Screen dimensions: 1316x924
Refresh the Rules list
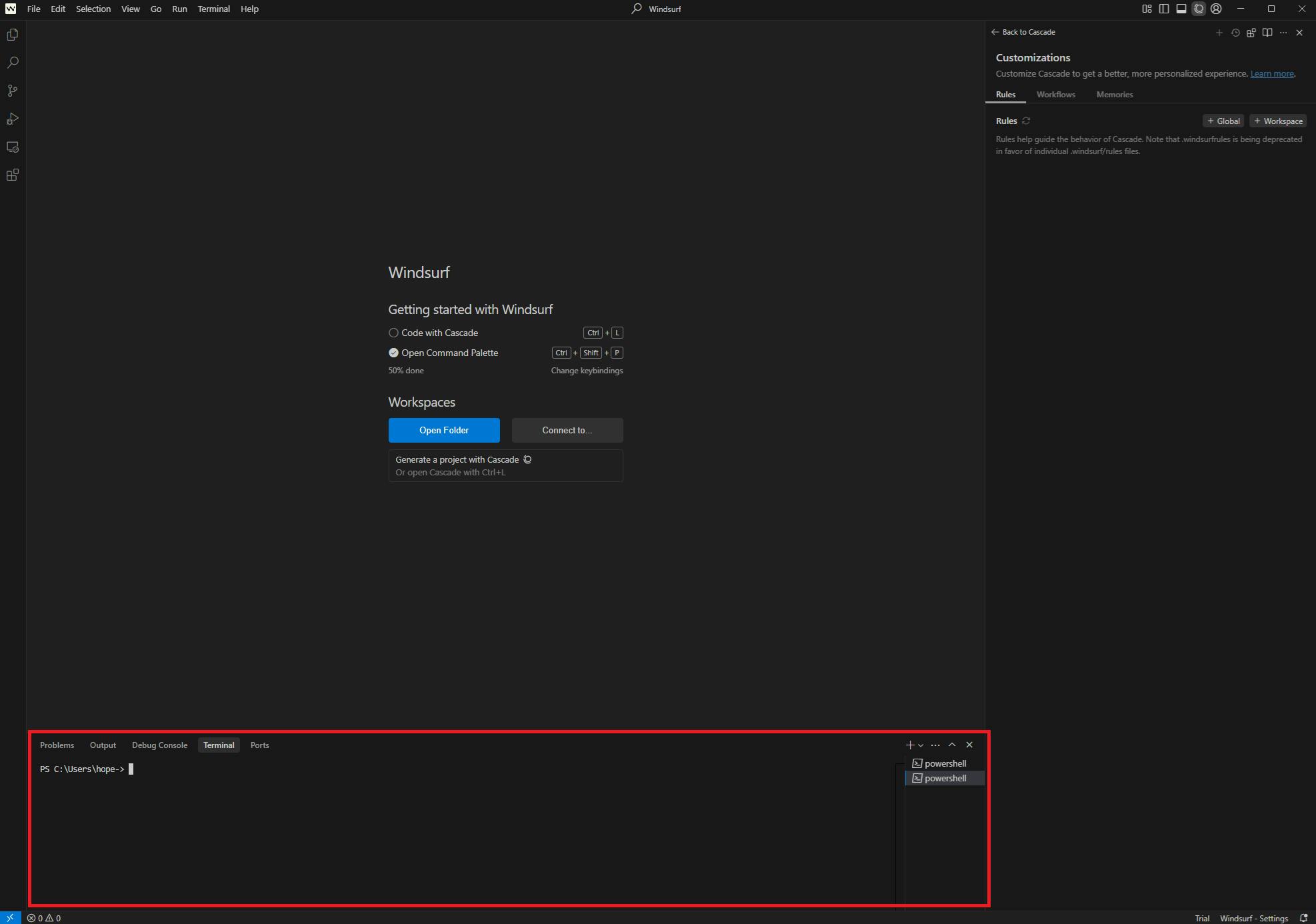[x=1027, y=121]
